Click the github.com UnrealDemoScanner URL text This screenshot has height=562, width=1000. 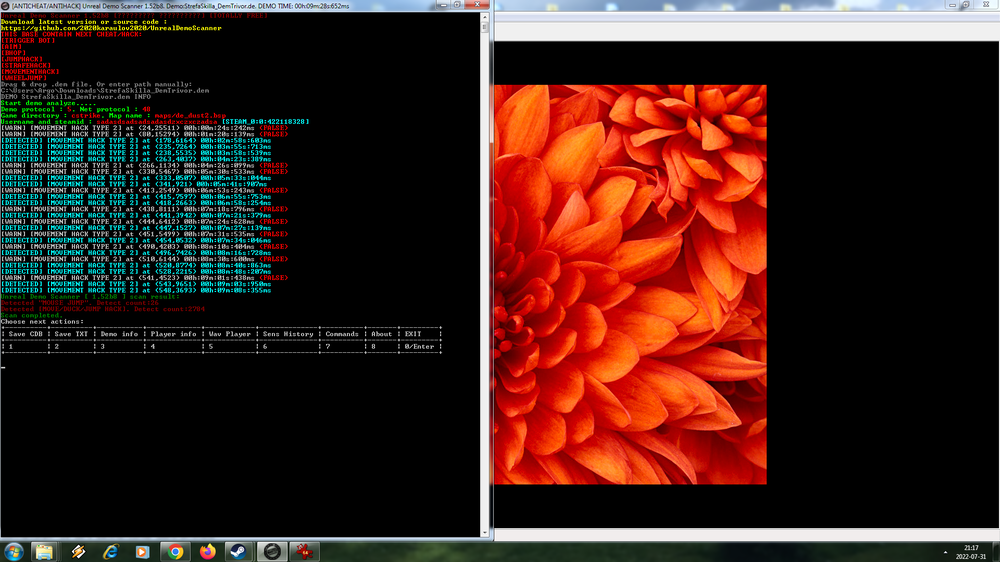pos(111,28)
